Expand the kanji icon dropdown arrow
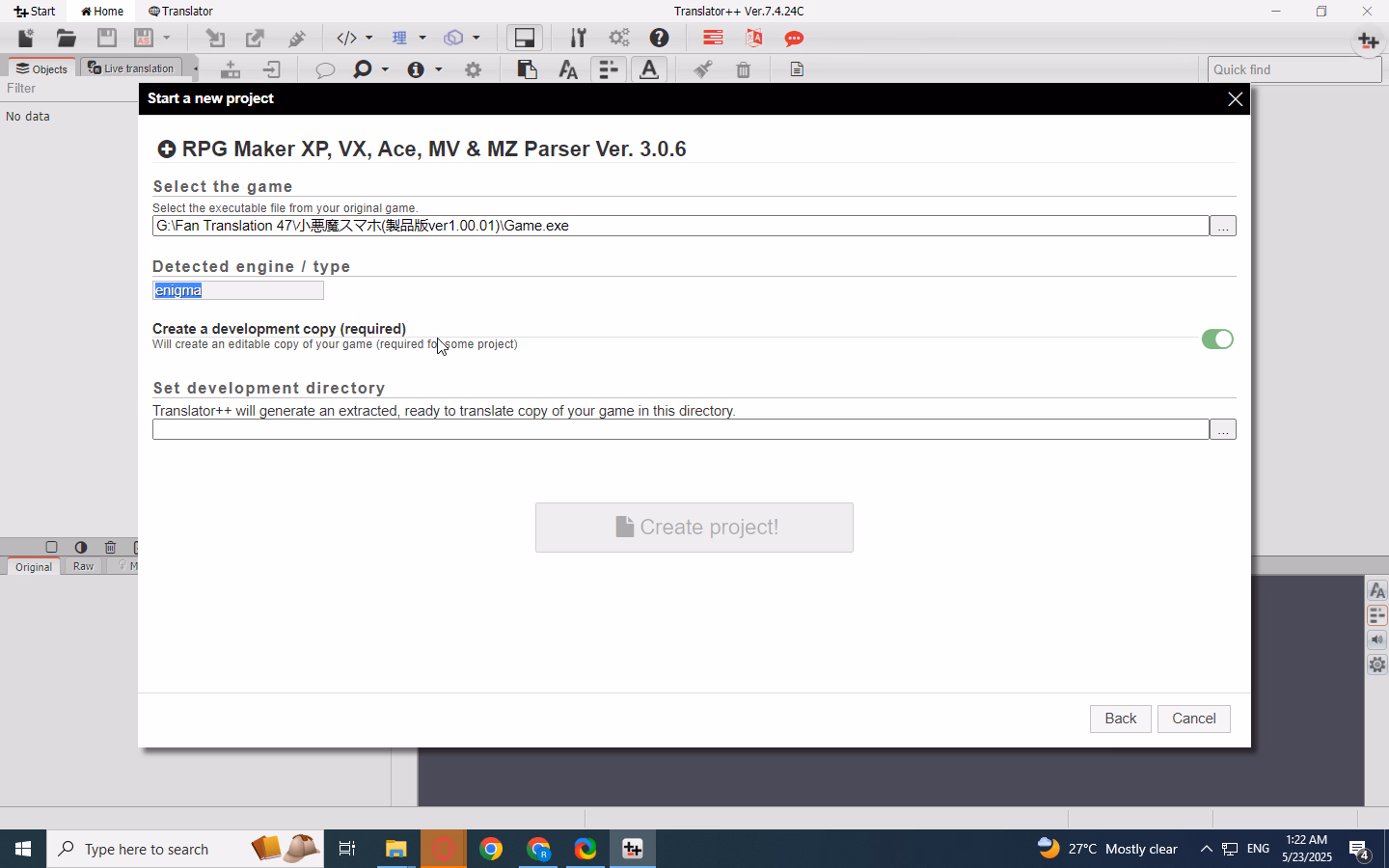 (x=422, y=38)
